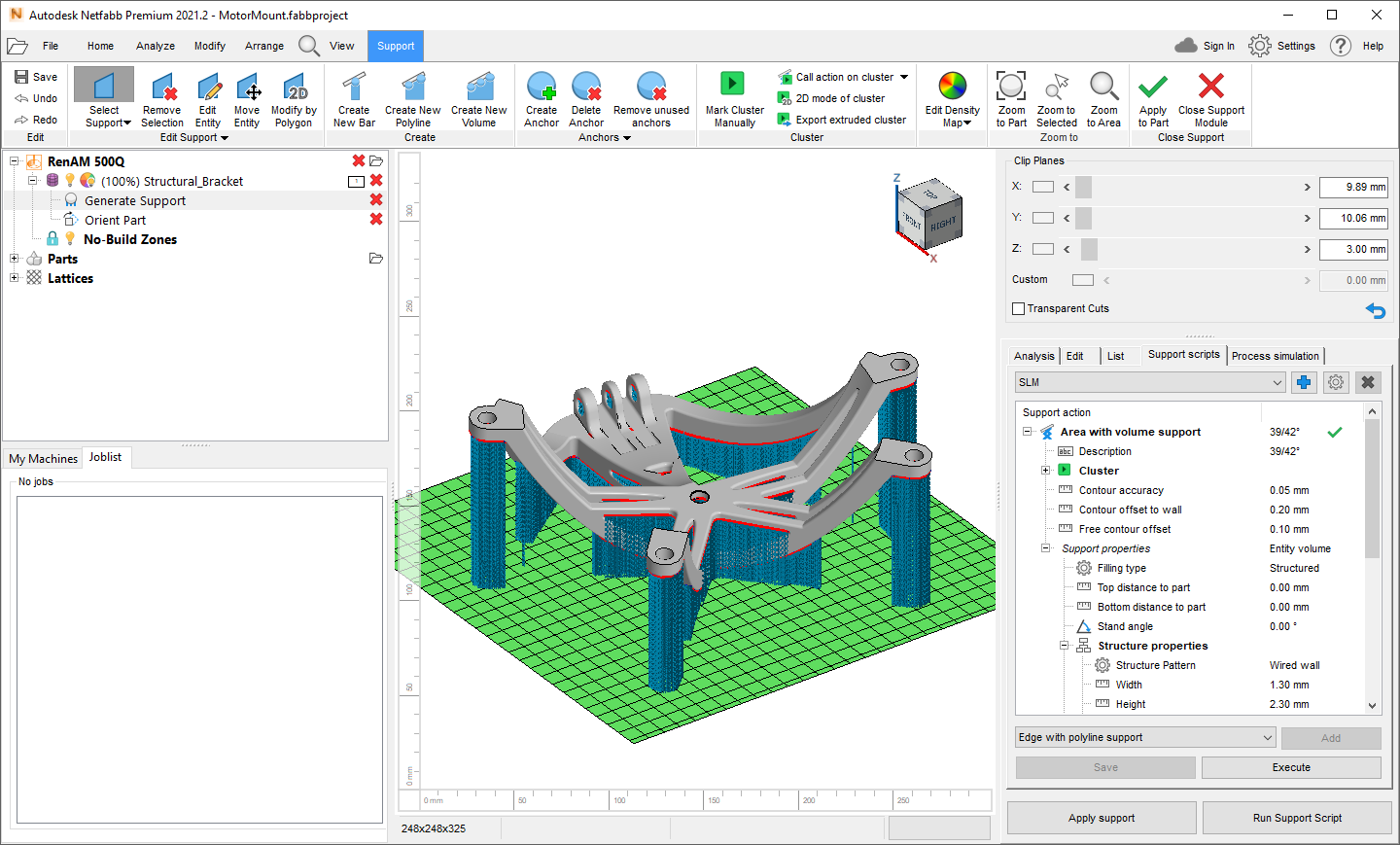Viewport: 1400px width, 845px height.
Task: Click the Run Support Script button
Action: [1297, 818]
